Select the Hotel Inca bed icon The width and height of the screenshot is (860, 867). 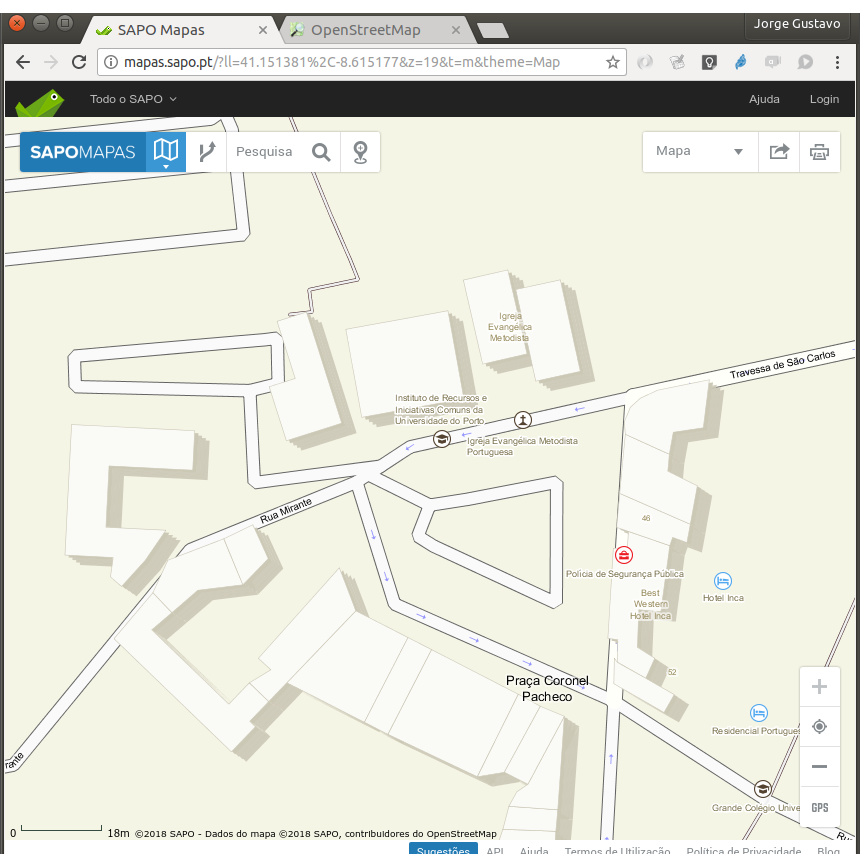pyautogui.click(x=723, y=581)
